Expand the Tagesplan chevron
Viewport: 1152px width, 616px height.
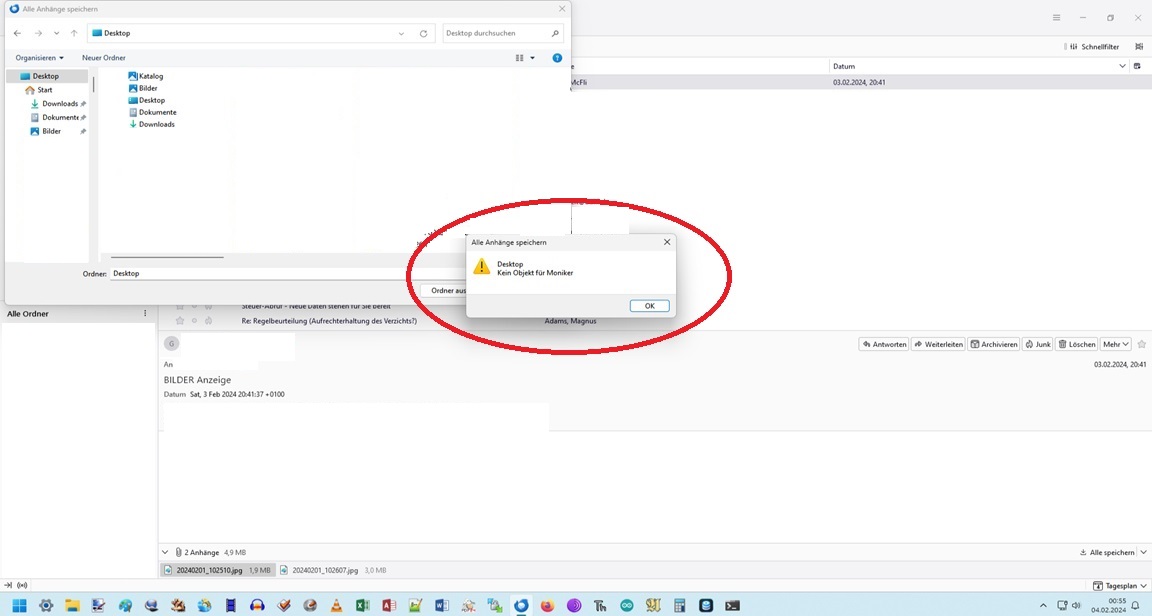(x=1143, y=586)
